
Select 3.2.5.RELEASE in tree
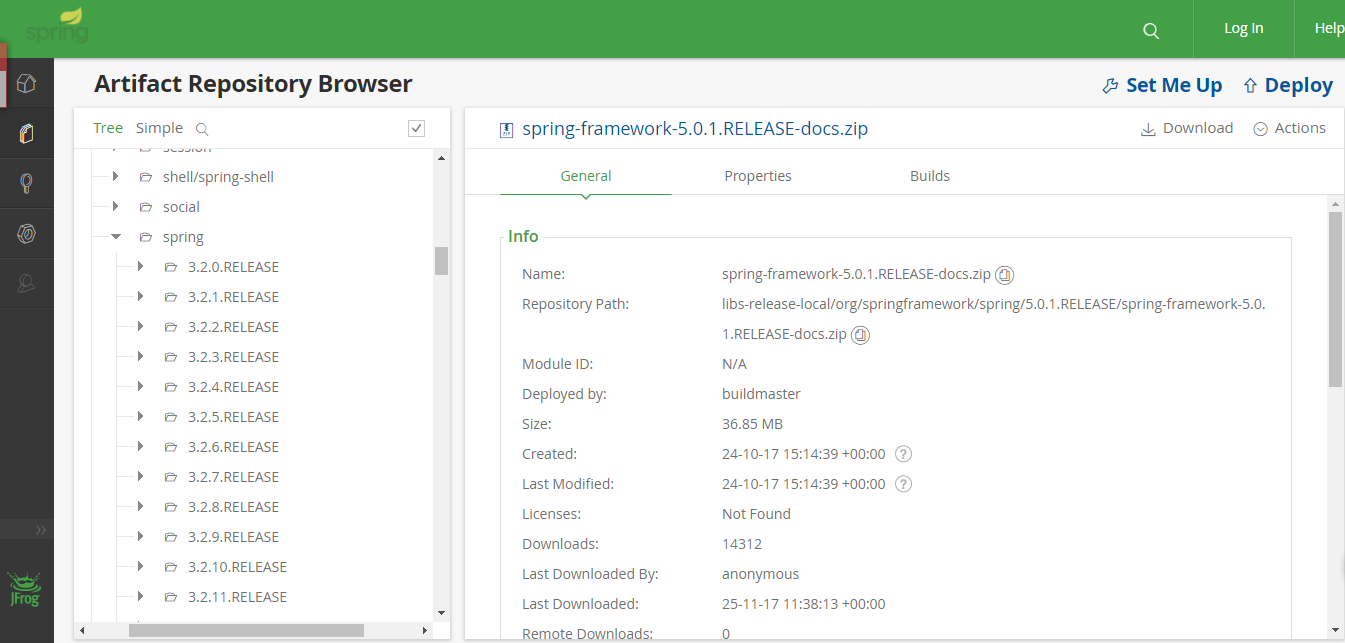click(x=233, y=417)
